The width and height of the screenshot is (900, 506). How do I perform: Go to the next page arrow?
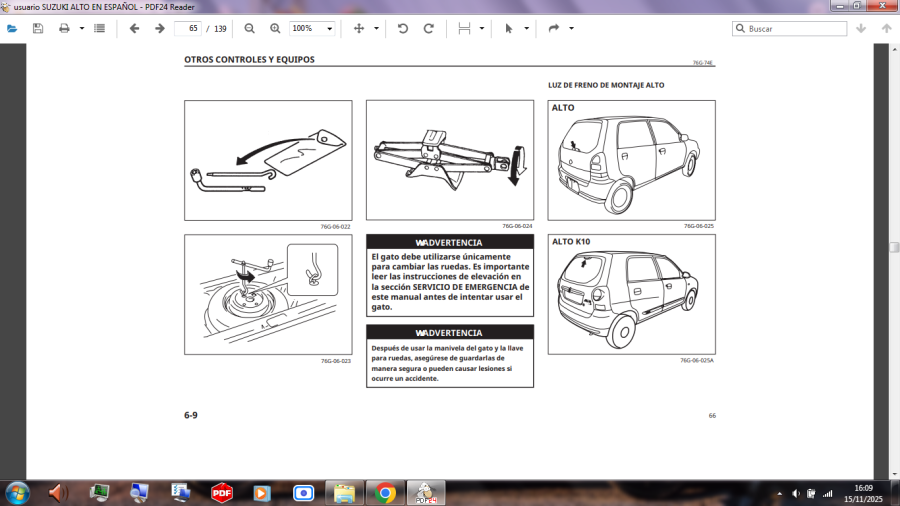tap(160, 28)
